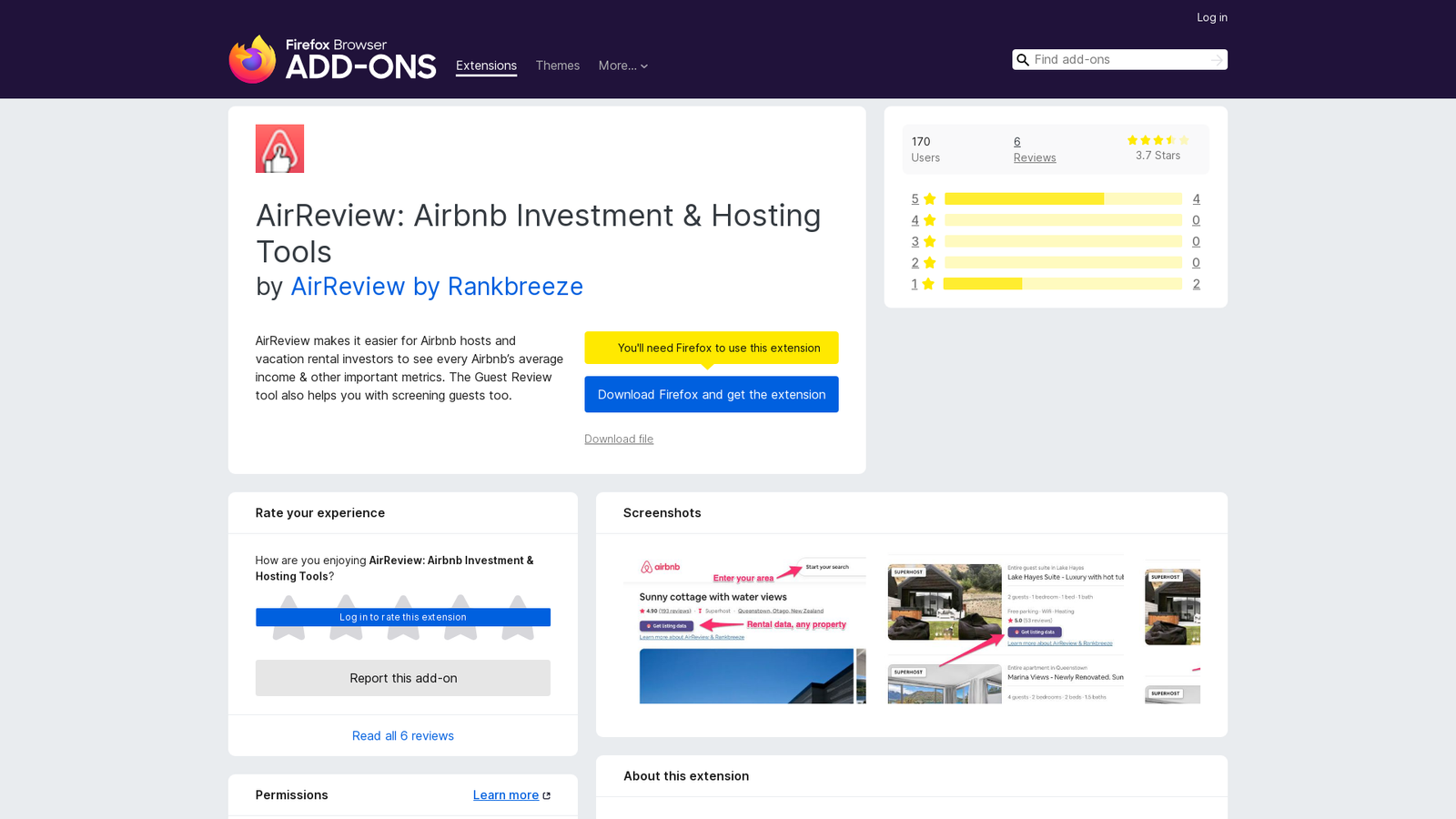1456x819 pixels.
Task: Click the About this extension heading
Action: tap(686, 776)
